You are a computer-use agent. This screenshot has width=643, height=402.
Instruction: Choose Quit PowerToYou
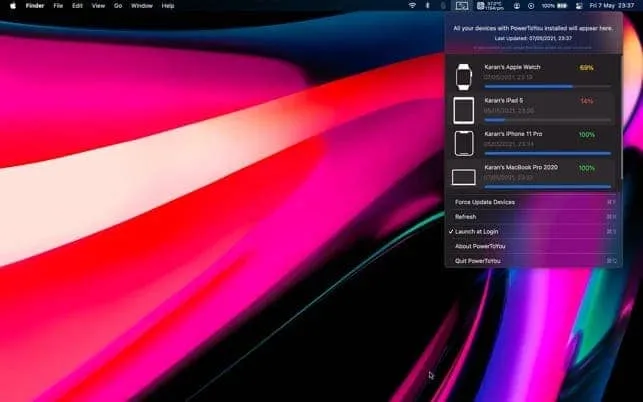478,261
